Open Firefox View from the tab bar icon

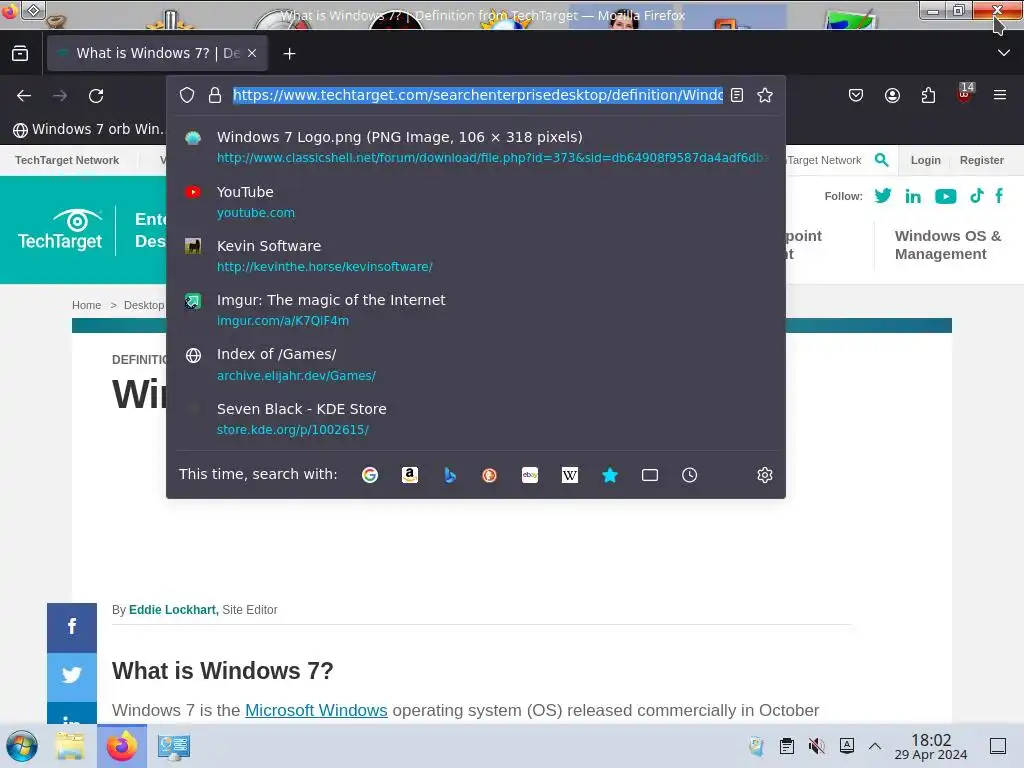click(x=20, y=54)
